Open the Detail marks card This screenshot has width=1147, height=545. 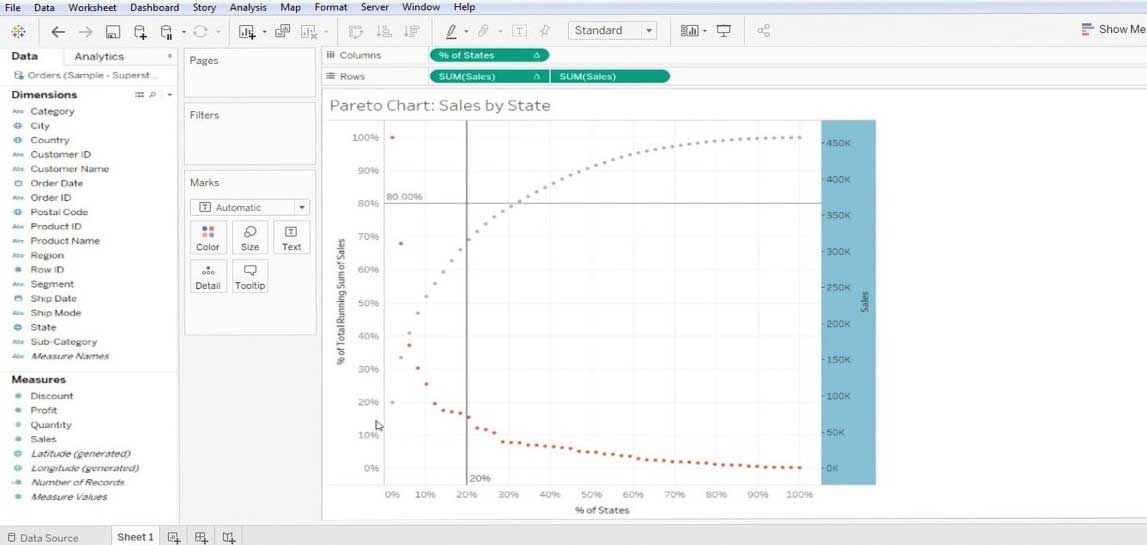point(208,277)
